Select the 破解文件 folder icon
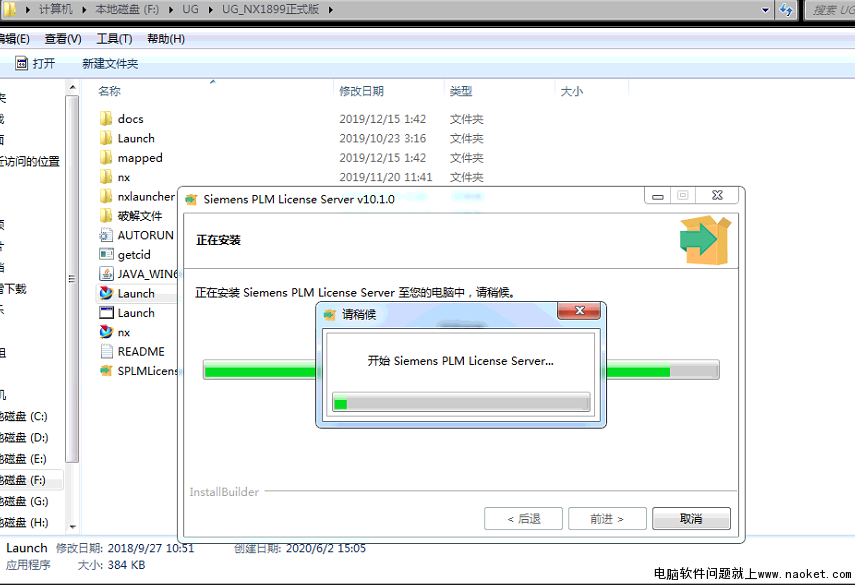The image size is (855, 585). coord(106,216)
